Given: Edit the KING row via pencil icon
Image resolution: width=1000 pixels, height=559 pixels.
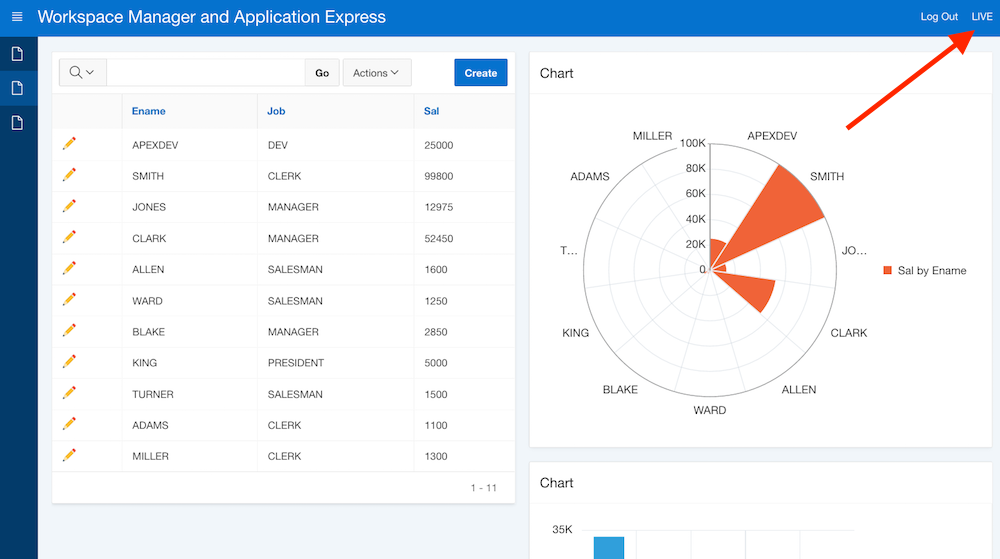Looking at the screenshot, I should point(69,362).
